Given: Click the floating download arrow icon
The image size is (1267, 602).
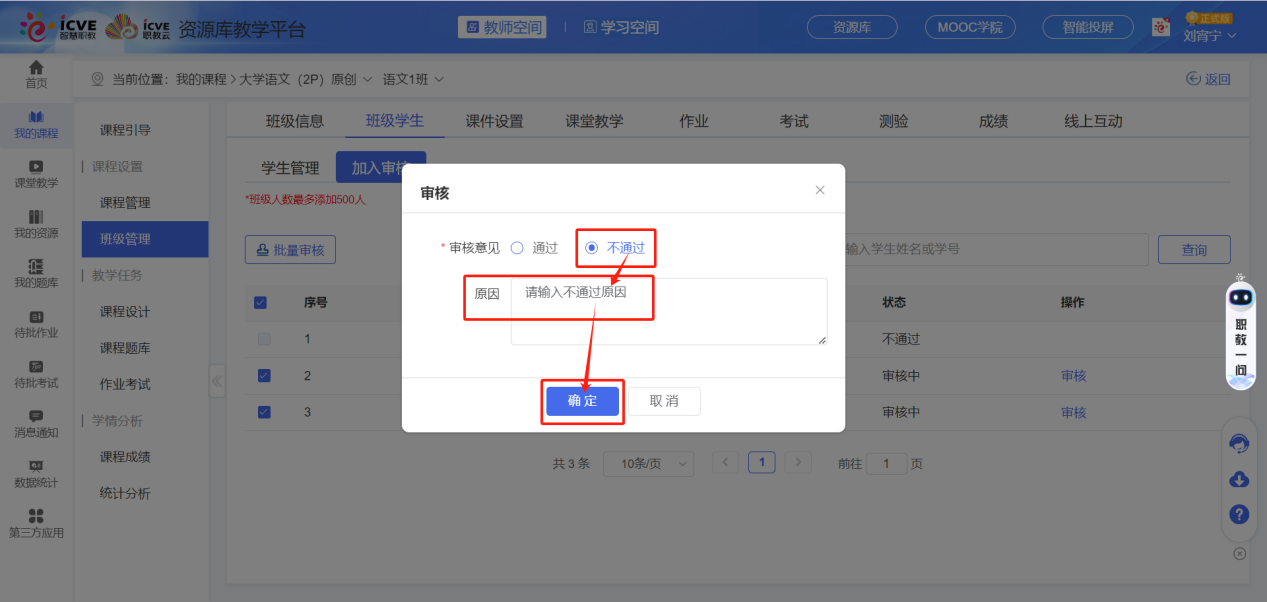Looking at the screenshot, I should click(1239, 479).
